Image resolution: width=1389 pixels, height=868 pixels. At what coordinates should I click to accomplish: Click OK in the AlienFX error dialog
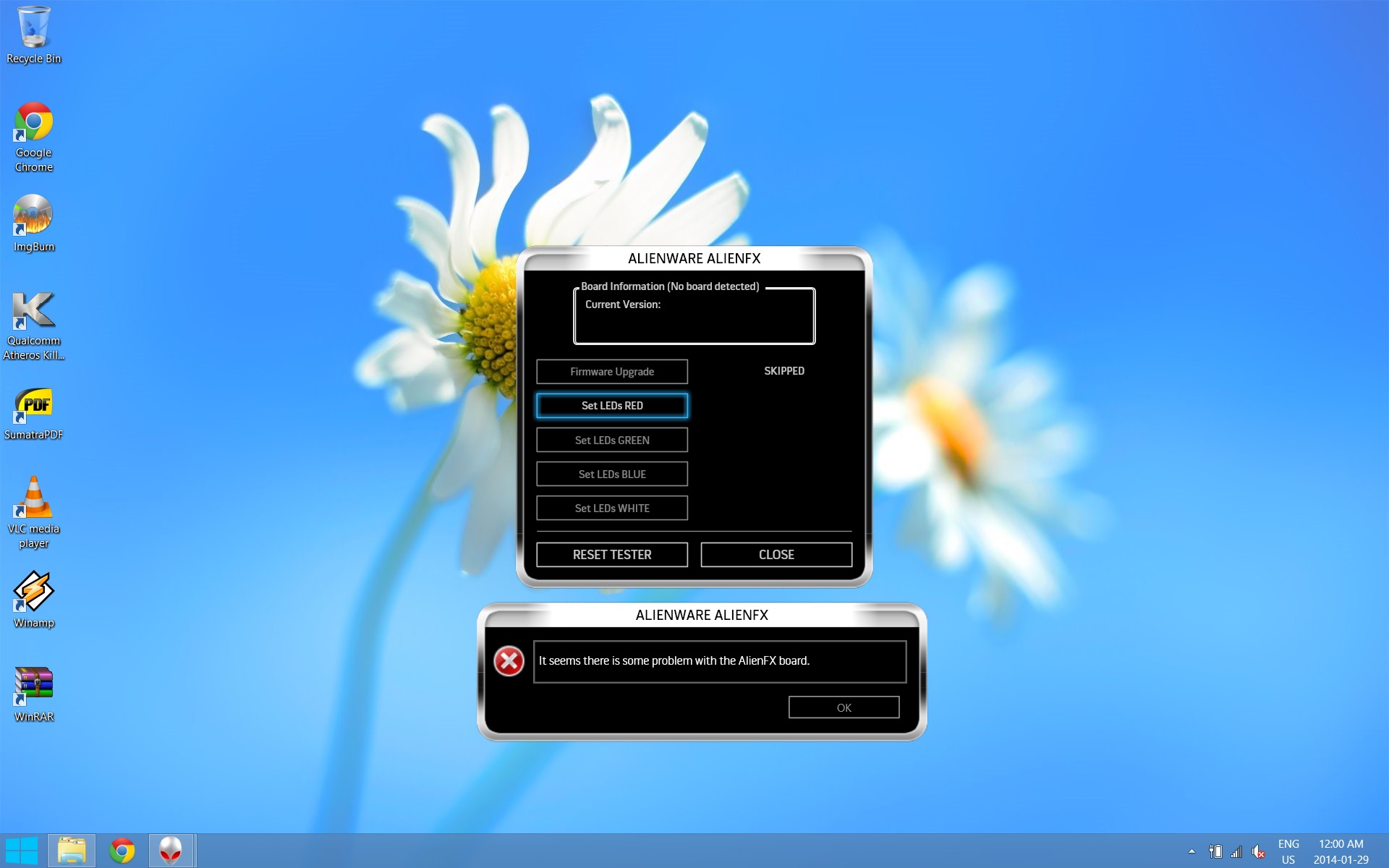pos(844,707)
